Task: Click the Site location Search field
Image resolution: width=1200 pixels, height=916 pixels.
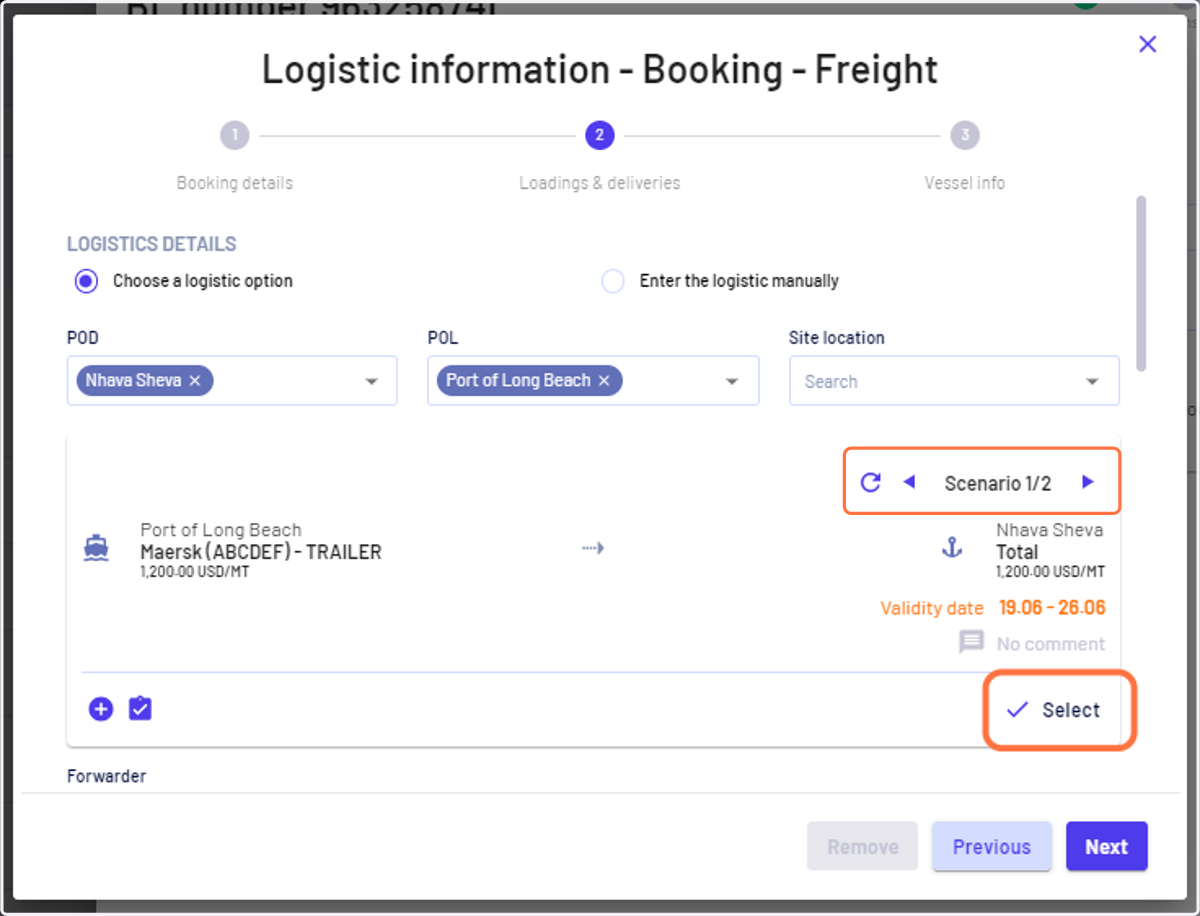Action: tap(954, 381)
